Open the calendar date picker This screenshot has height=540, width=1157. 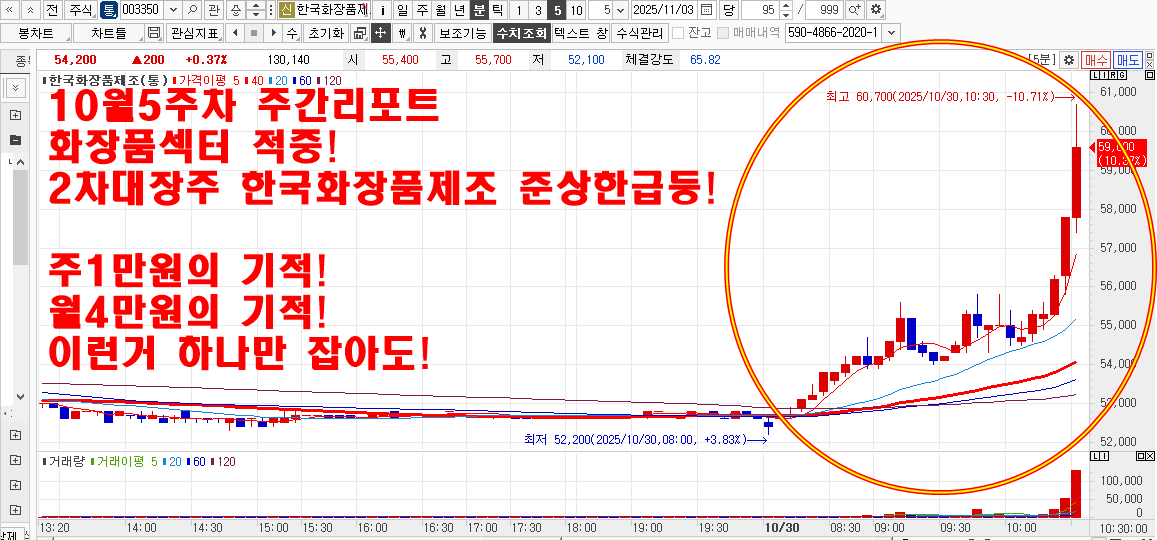[x=706, y=10]
